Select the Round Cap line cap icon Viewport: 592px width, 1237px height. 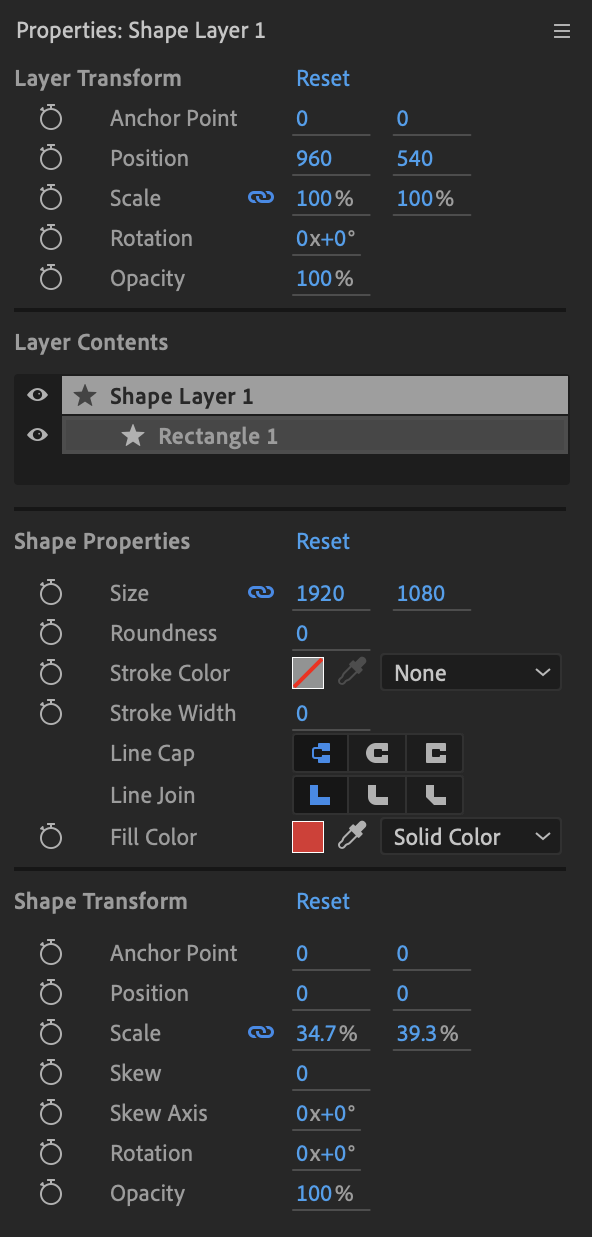[378, 754]
